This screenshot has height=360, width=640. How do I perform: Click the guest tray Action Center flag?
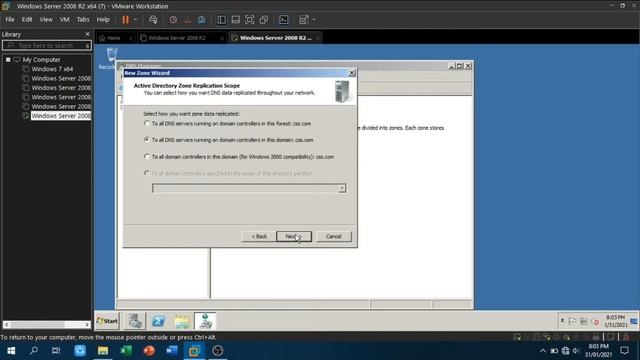pos(573,322)
